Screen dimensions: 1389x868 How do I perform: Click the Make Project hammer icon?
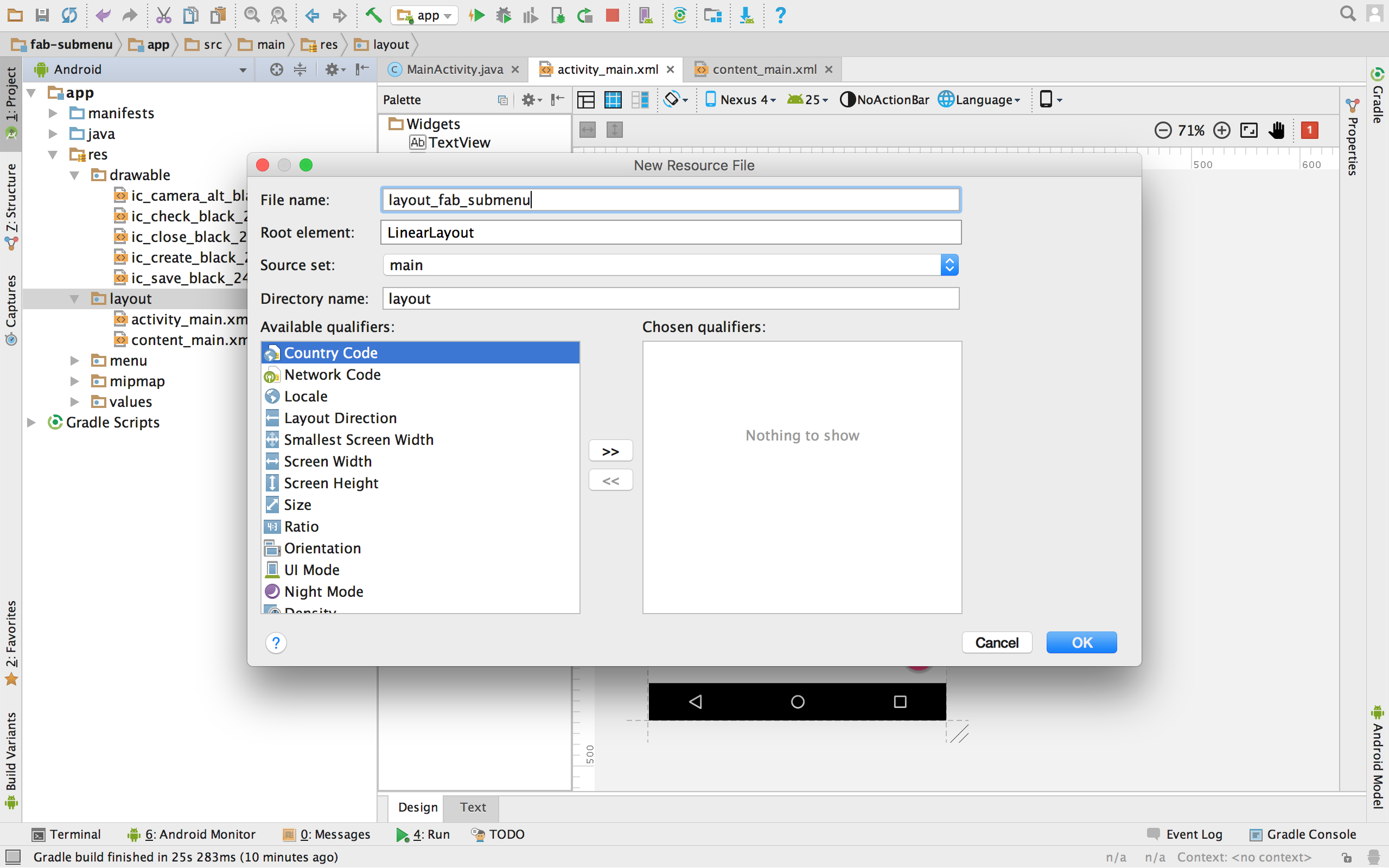pos(374,16)
